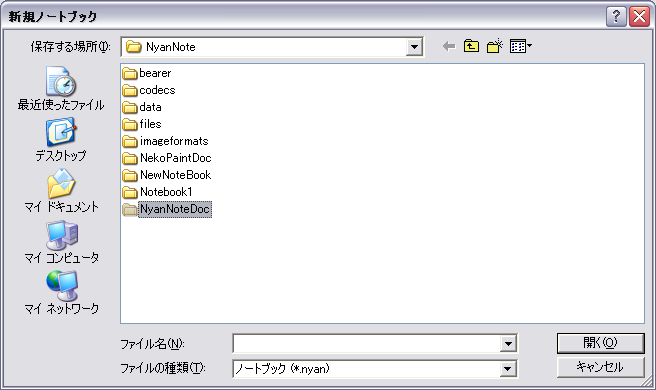656x390 pixels.
Task: Close the 新規ノートブック dialog
Action: pyautogui.click(x=640, y=16)
